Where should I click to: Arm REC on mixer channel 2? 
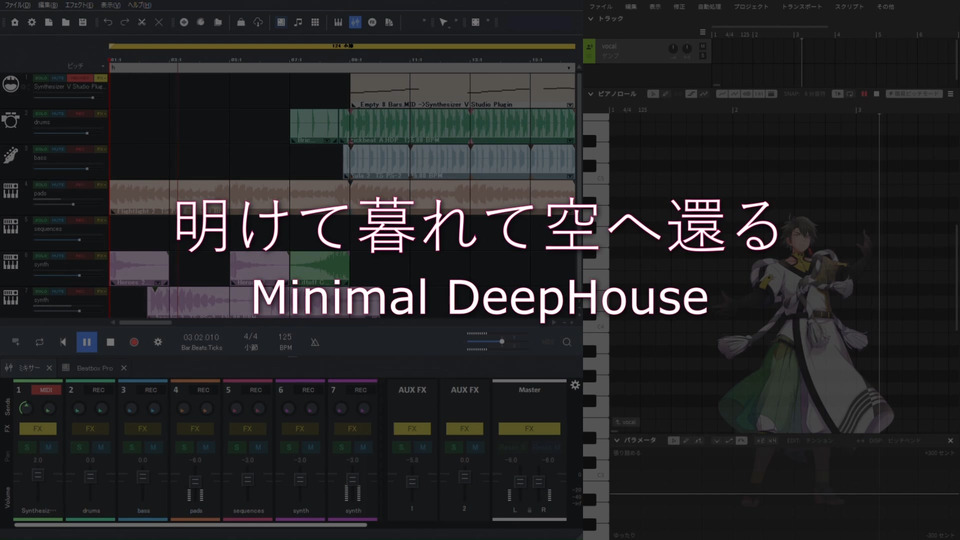pos(98,390)
